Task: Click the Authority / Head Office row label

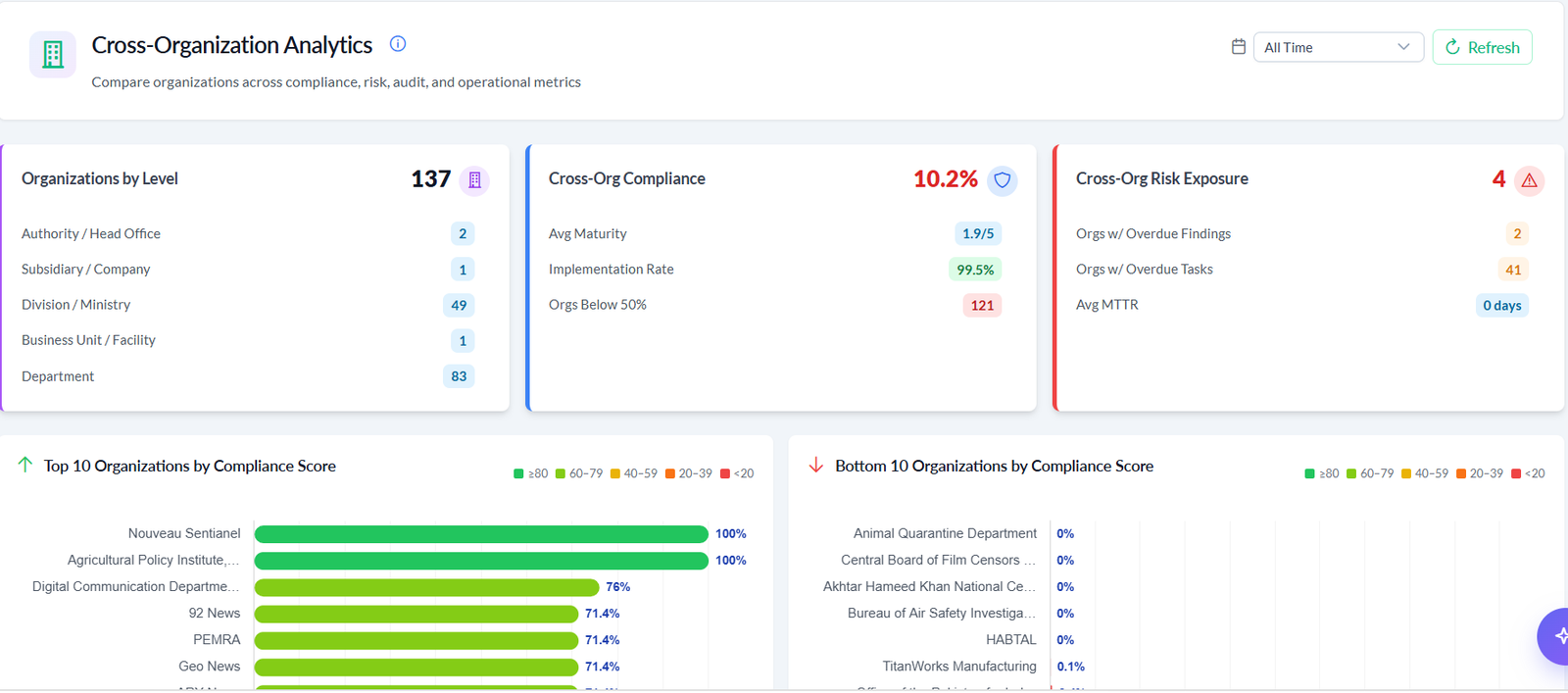Action: [91, 233]
